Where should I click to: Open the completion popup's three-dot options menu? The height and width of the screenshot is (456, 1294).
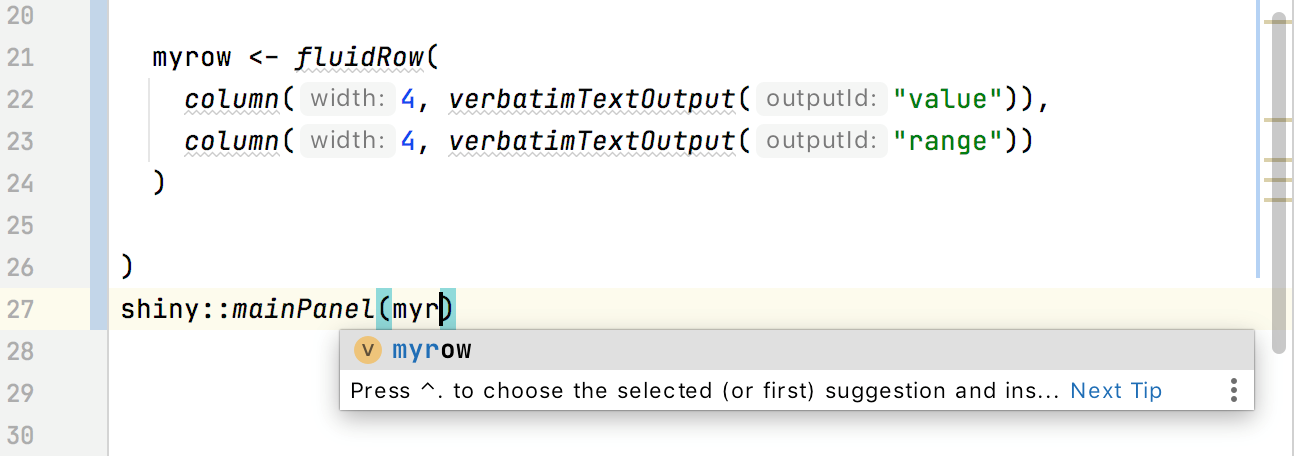point(1234,390)
